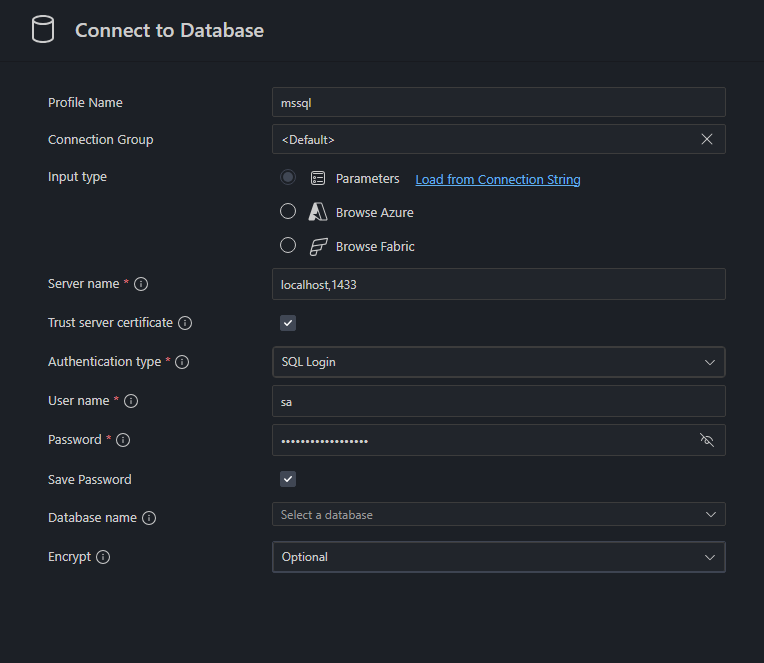This screenshot has width=764, height=663.
Task: Click the Connection Group label
Action: tap(100, 140)
